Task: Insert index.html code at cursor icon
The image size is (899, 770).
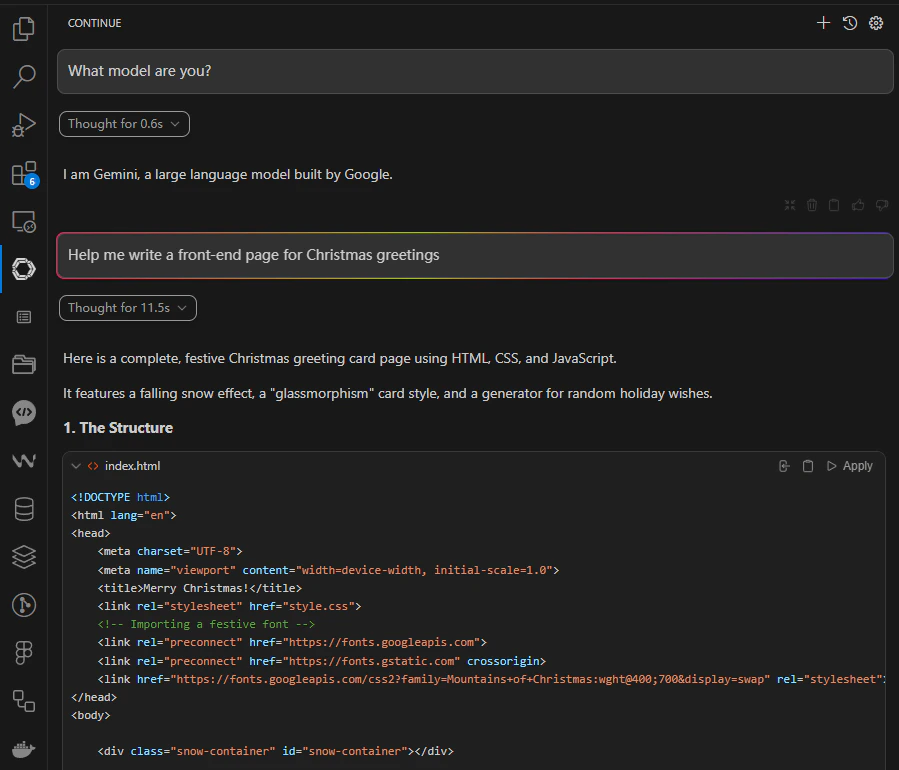Action: tap(784, 466)
